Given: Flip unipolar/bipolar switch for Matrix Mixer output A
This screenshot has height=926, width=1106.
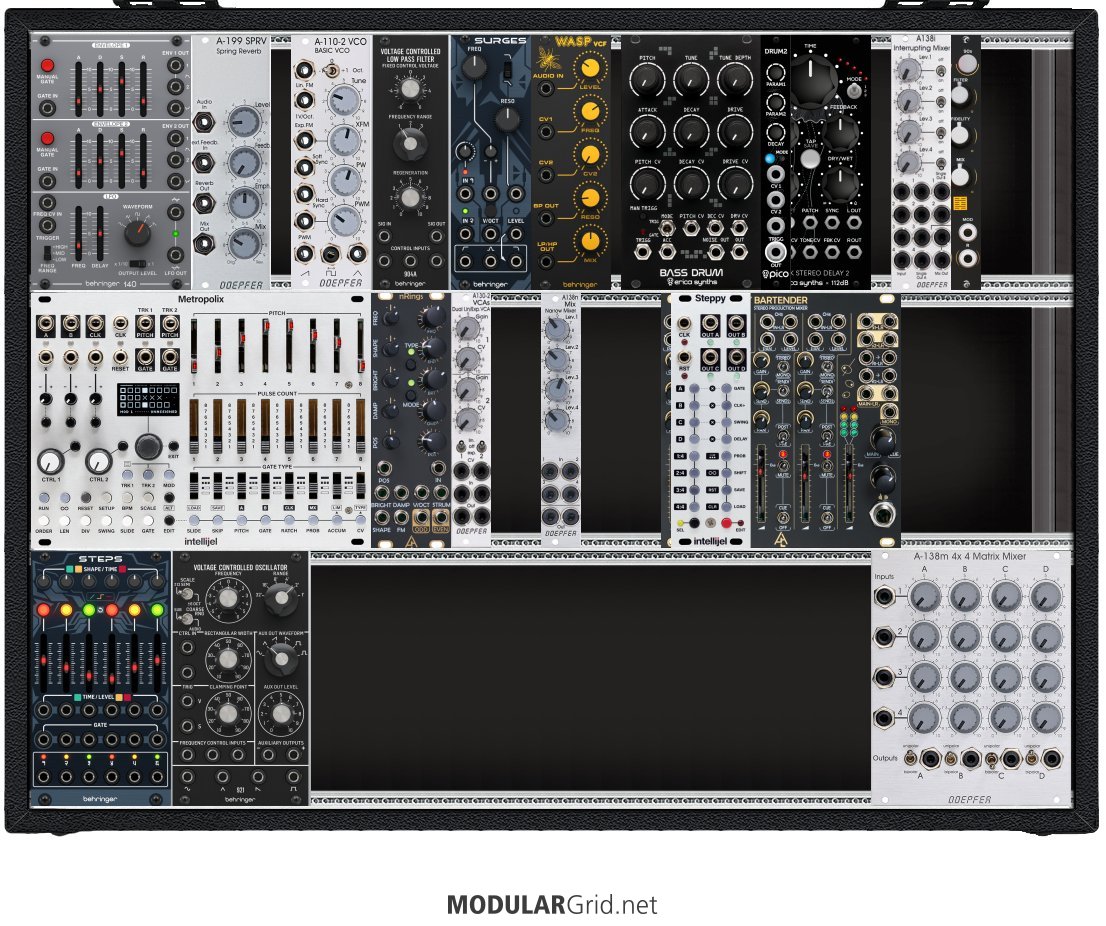Looking at the screenshot, I should click(910, 760).
